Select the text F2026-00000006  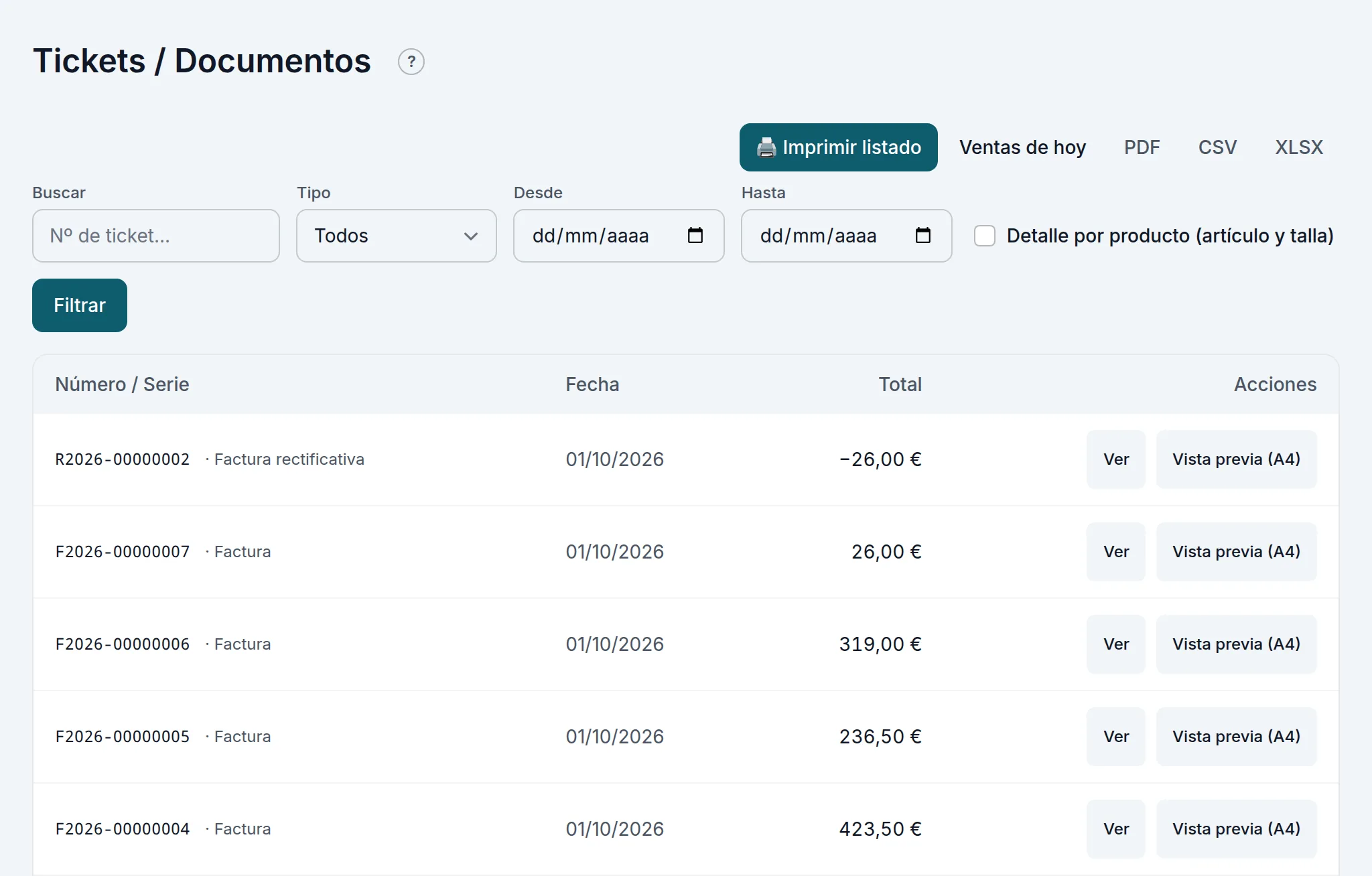(x=123, y=644)
